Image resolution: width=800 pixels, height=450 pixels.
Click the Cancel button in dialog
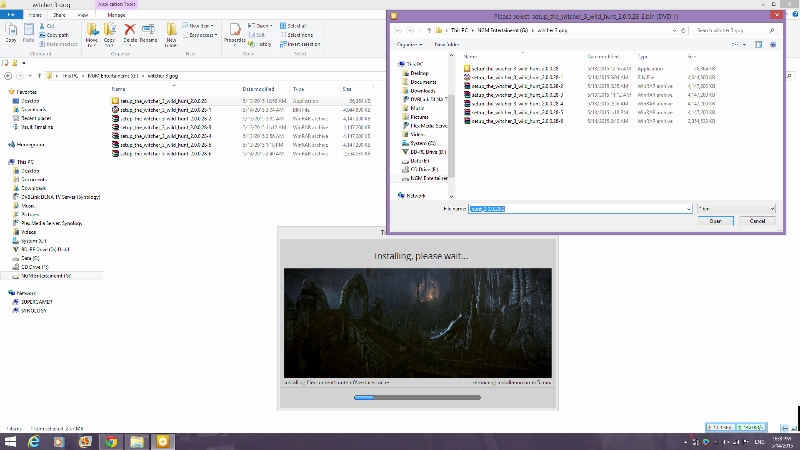tap(757, 221)
